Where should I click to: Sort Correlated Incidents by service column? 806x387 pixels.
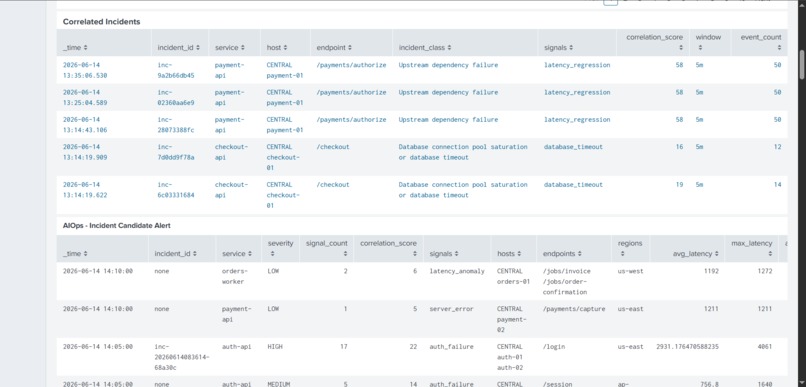(x=230, y=47)
